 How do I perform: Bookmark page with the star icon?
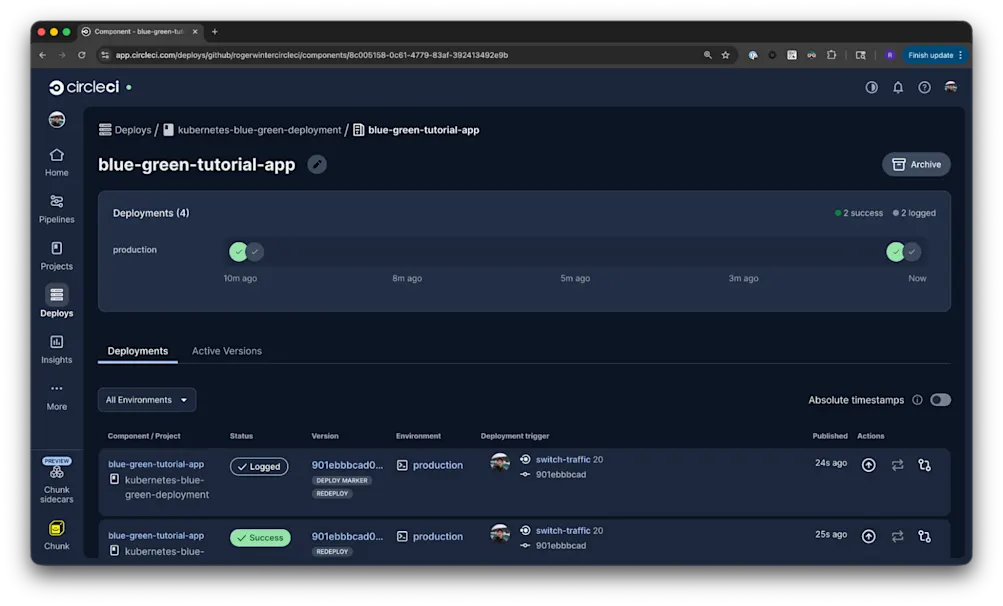[x=725, y=55]
